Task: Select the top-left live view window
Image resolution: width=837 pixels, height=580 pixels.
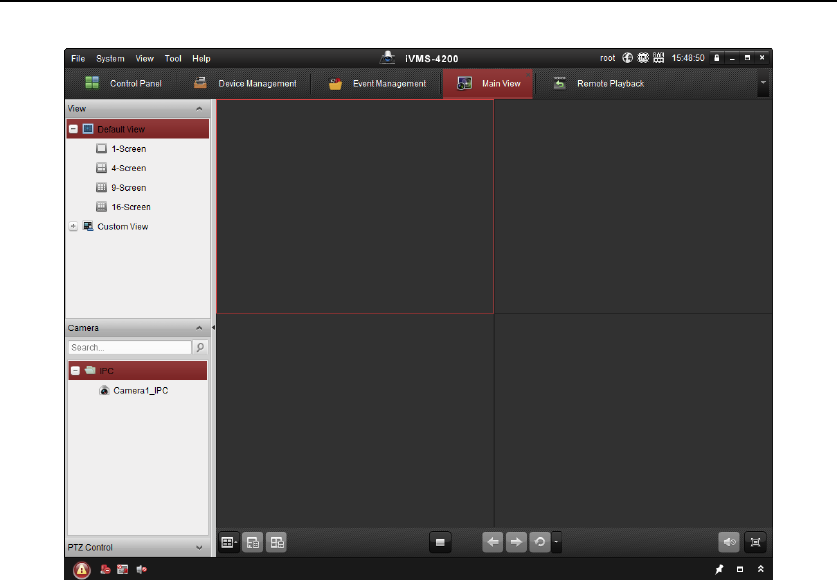Action: 355,206
